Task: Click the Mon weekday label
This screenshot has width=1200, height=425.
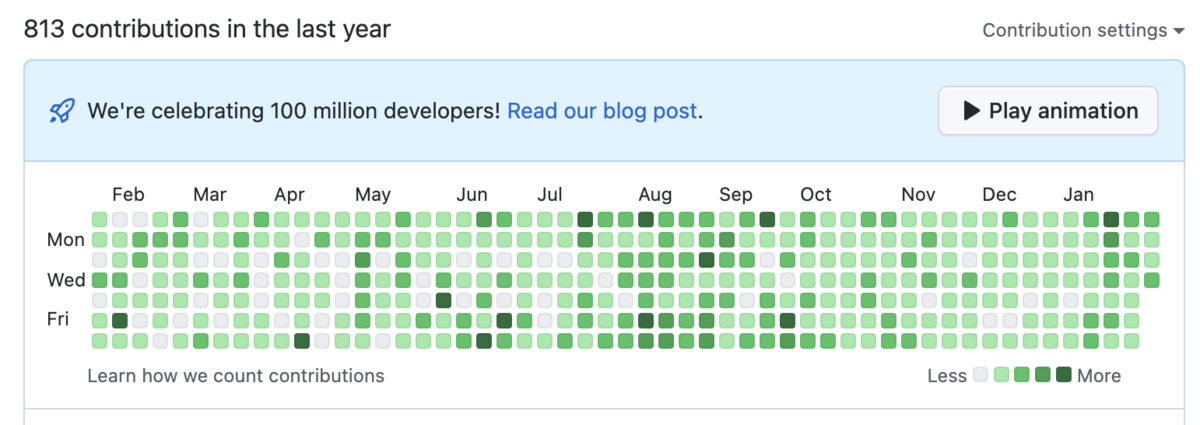Action: pos(66,240)
